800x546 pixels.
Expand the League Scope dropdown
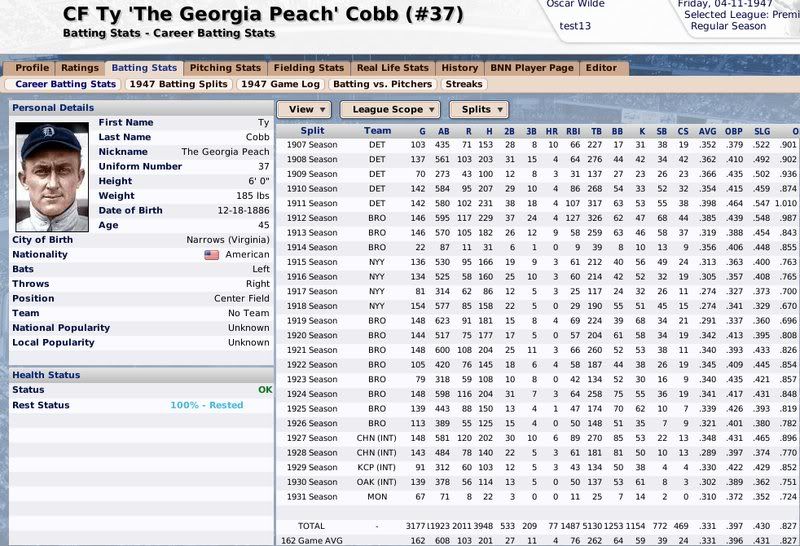coord(389,109)
